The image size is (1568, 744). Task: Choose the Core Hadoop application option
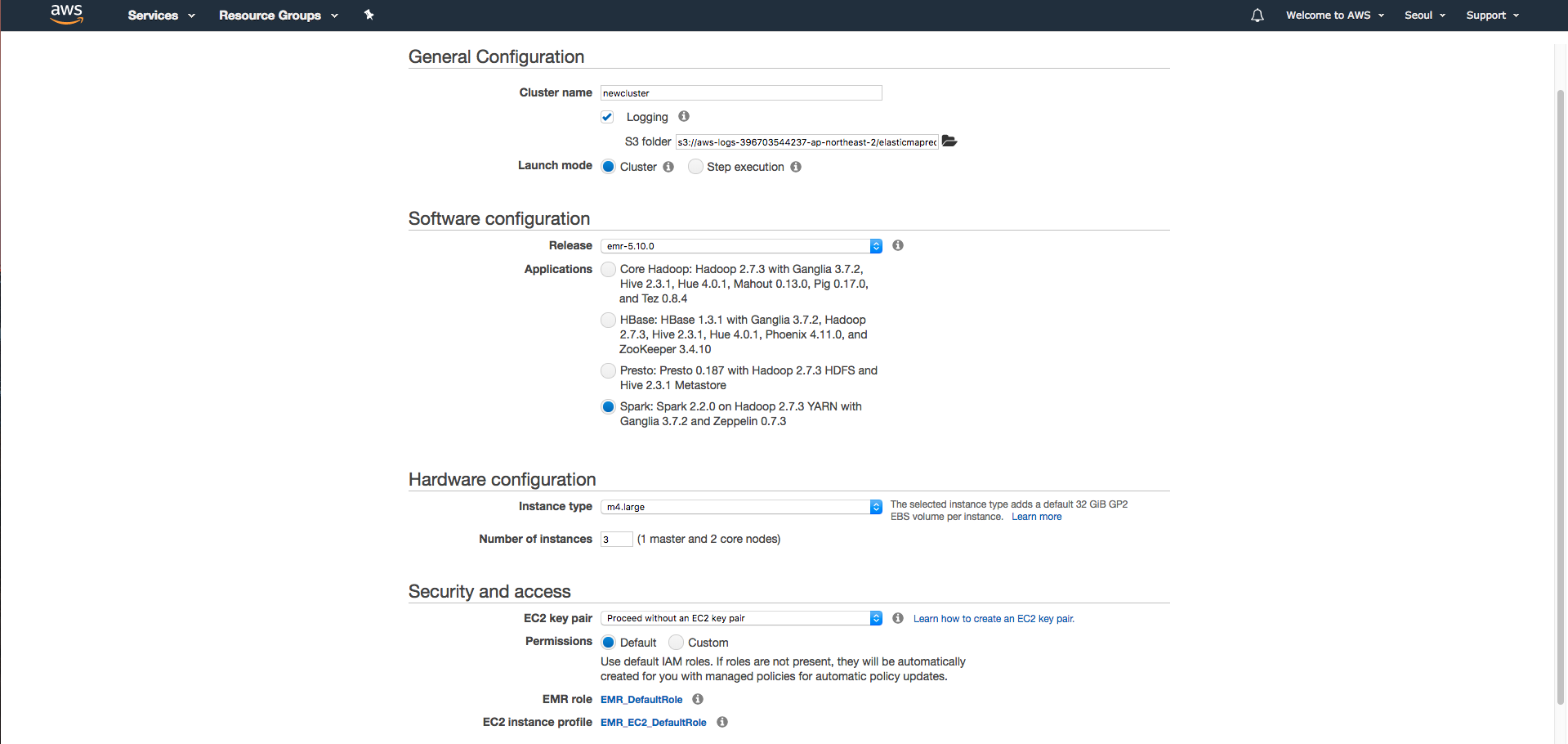pos(608,269)
